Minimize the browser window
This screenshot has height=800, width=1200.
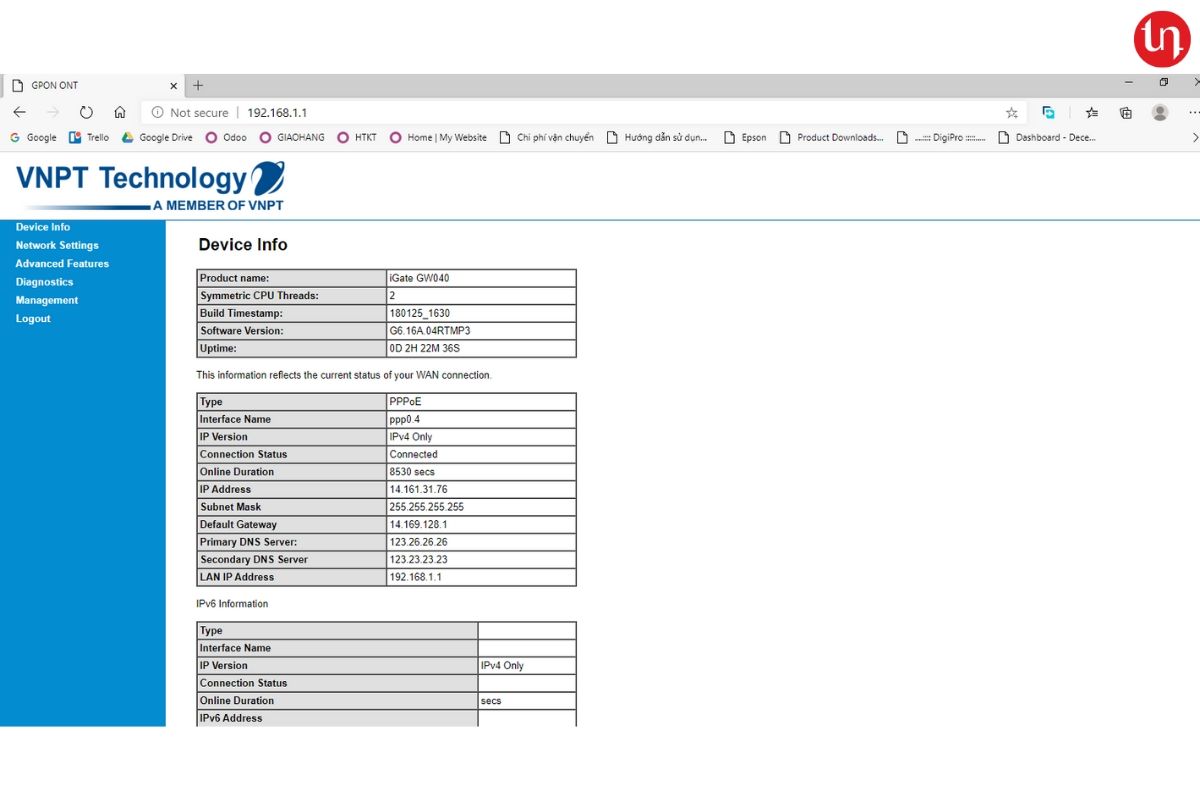point(1129,82)
